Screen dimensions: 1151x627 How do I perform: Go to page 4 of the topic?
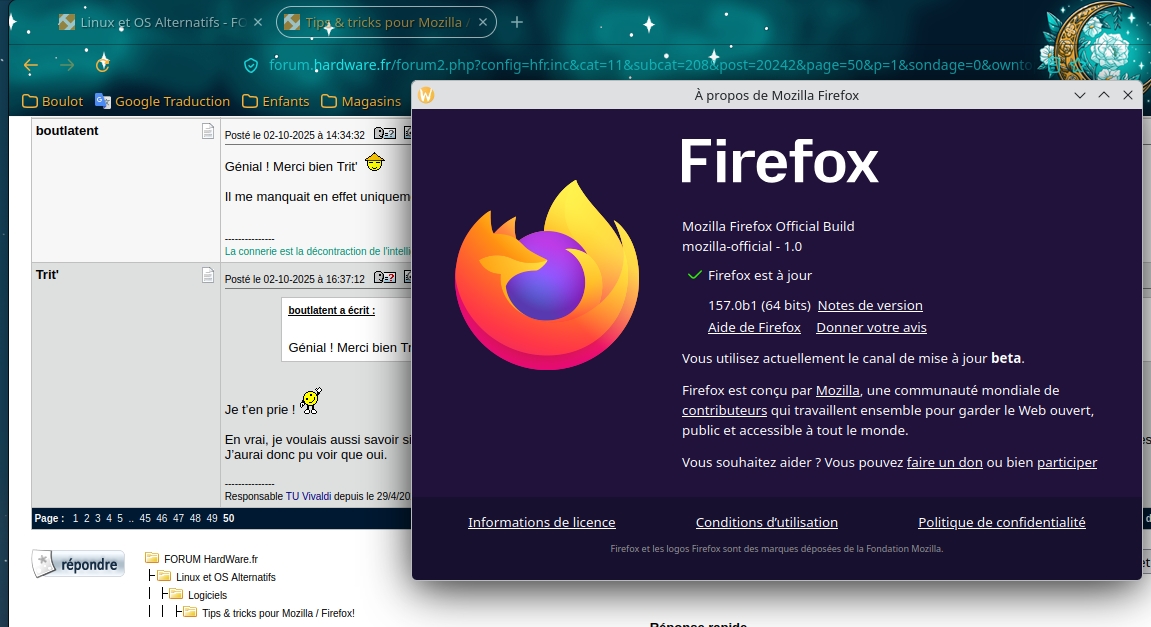[109, 518]
